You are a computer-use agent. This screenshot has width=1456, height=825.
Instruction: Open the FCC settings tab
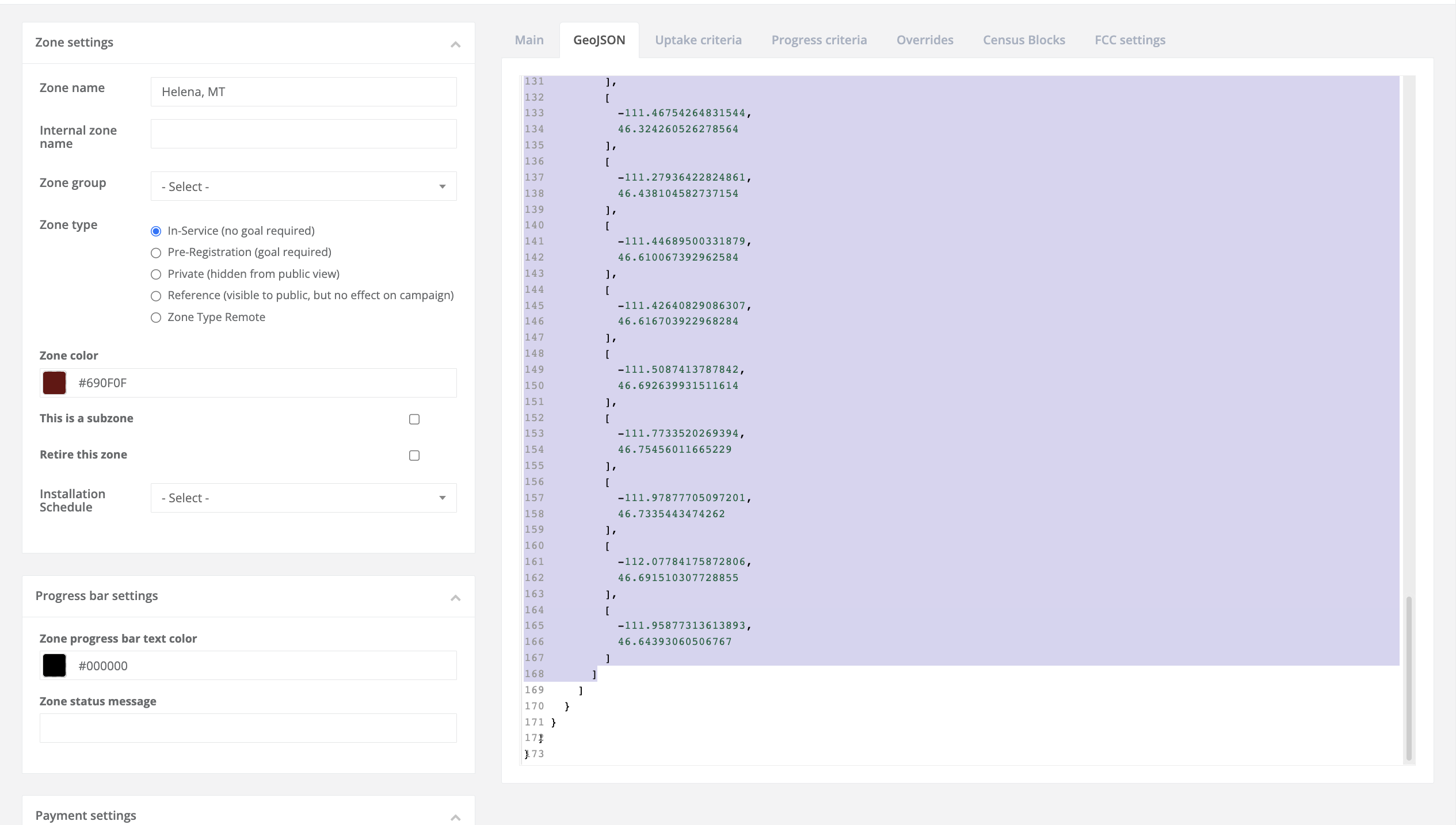tap(1130, 40)
